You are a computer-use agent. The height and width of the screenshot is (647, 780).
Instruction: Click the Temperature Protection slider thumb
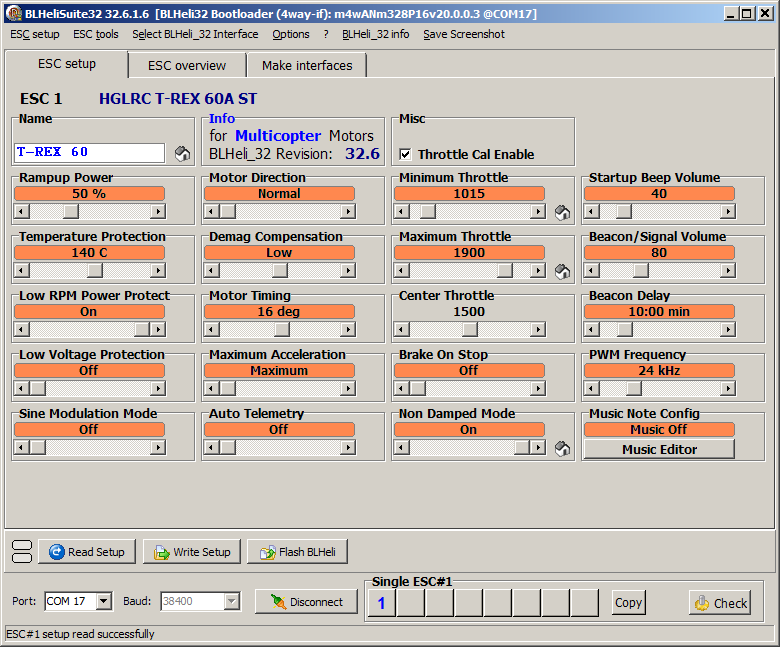coord(95,271)
